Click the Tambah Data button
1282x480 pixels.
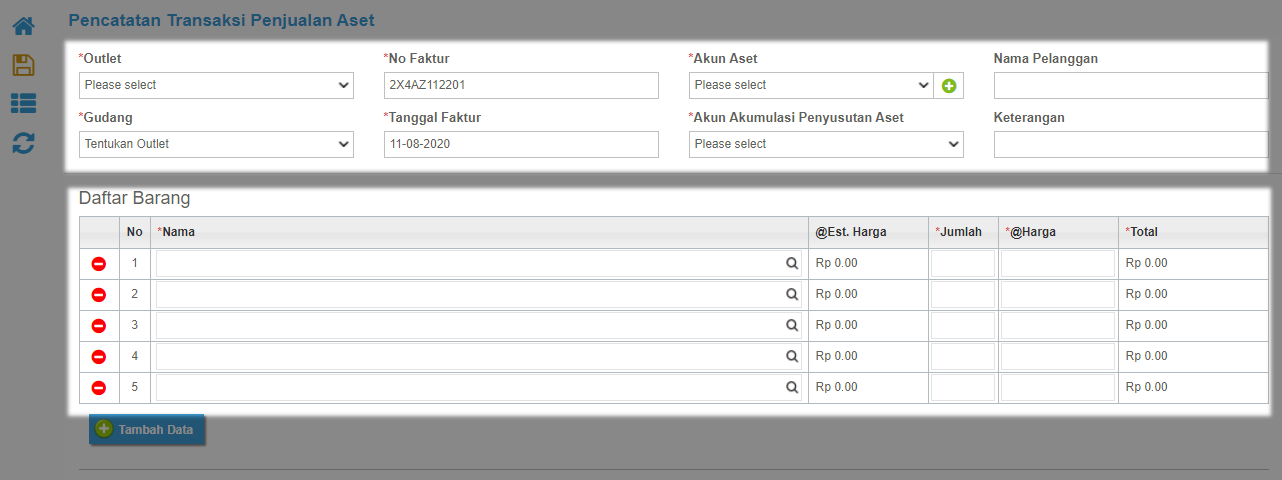pos(147,430)
